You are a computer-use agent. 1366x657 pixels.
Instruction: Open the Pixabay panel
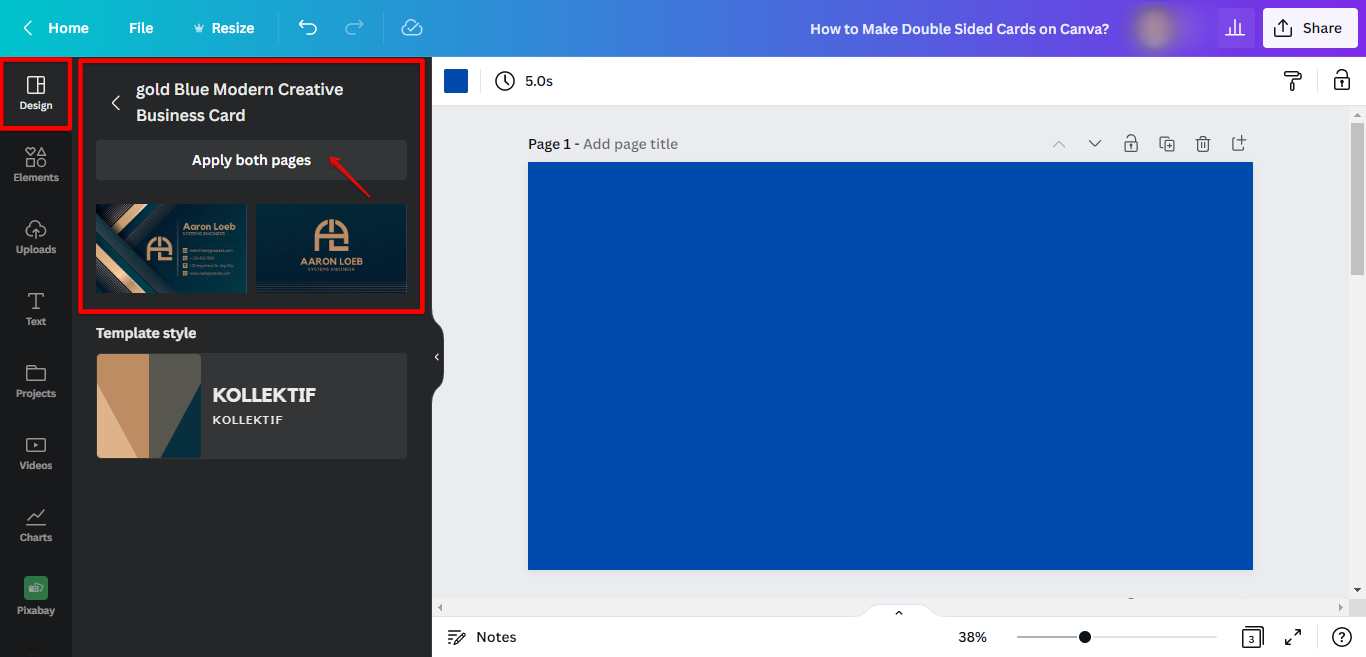(x=36, y=595)
